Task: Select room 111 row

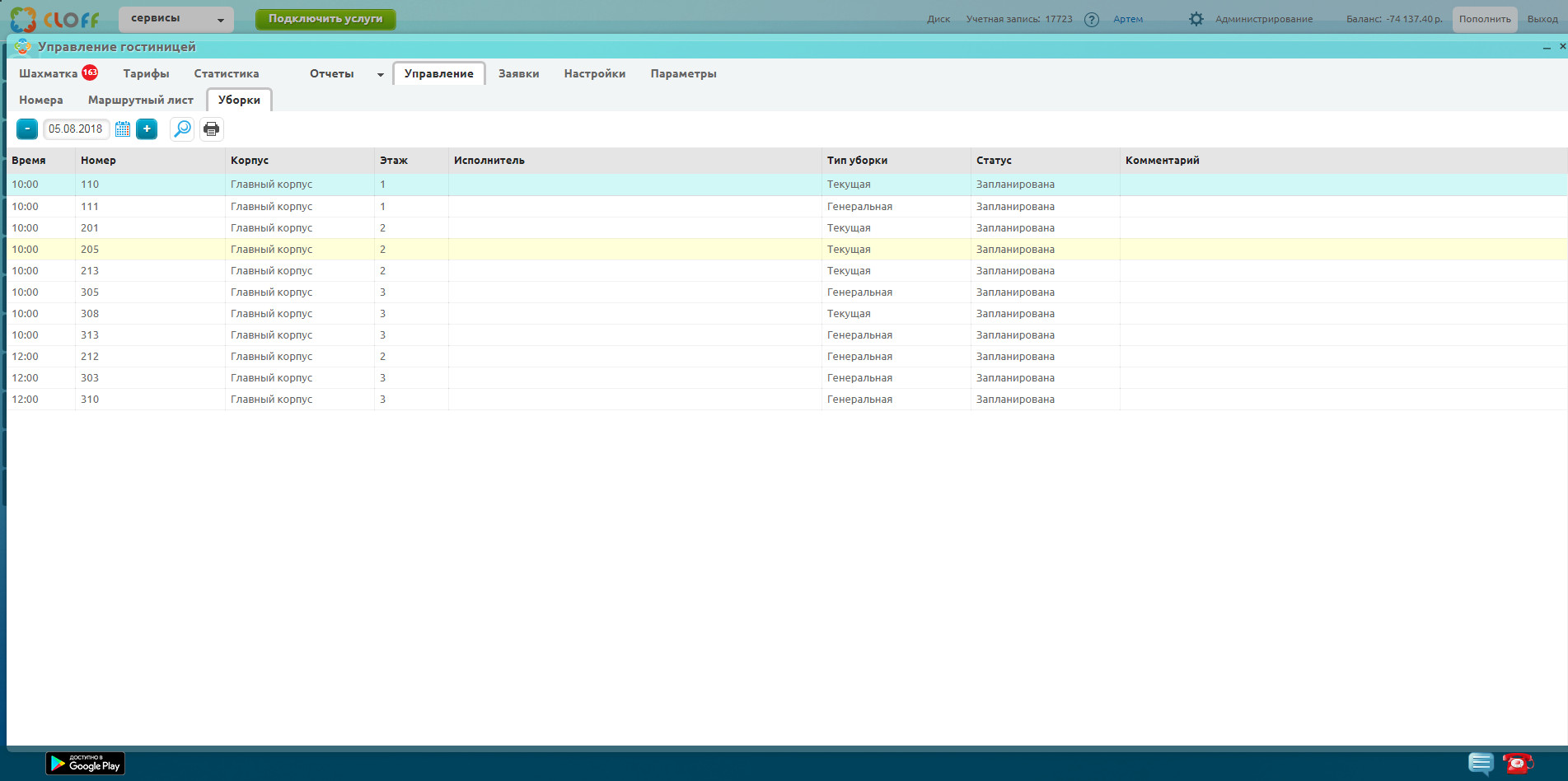Action: 787,207
